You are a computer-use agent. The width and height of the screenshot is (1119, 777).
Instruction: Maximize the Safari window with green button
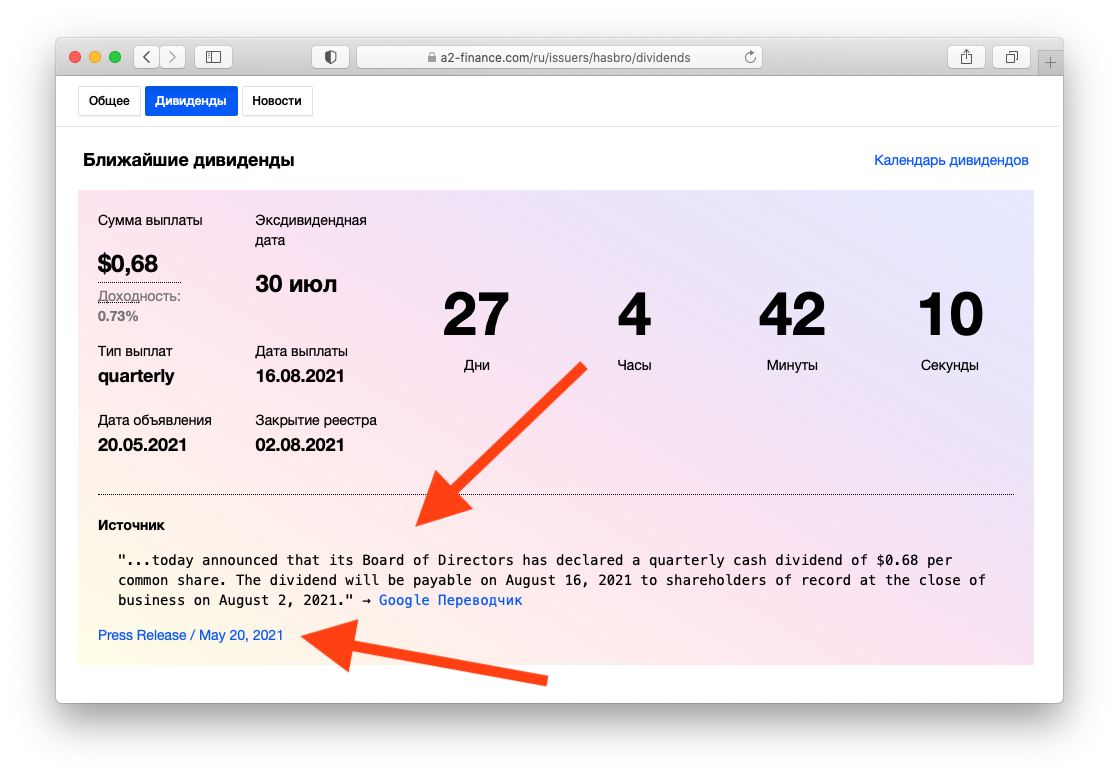click(115, 57)
